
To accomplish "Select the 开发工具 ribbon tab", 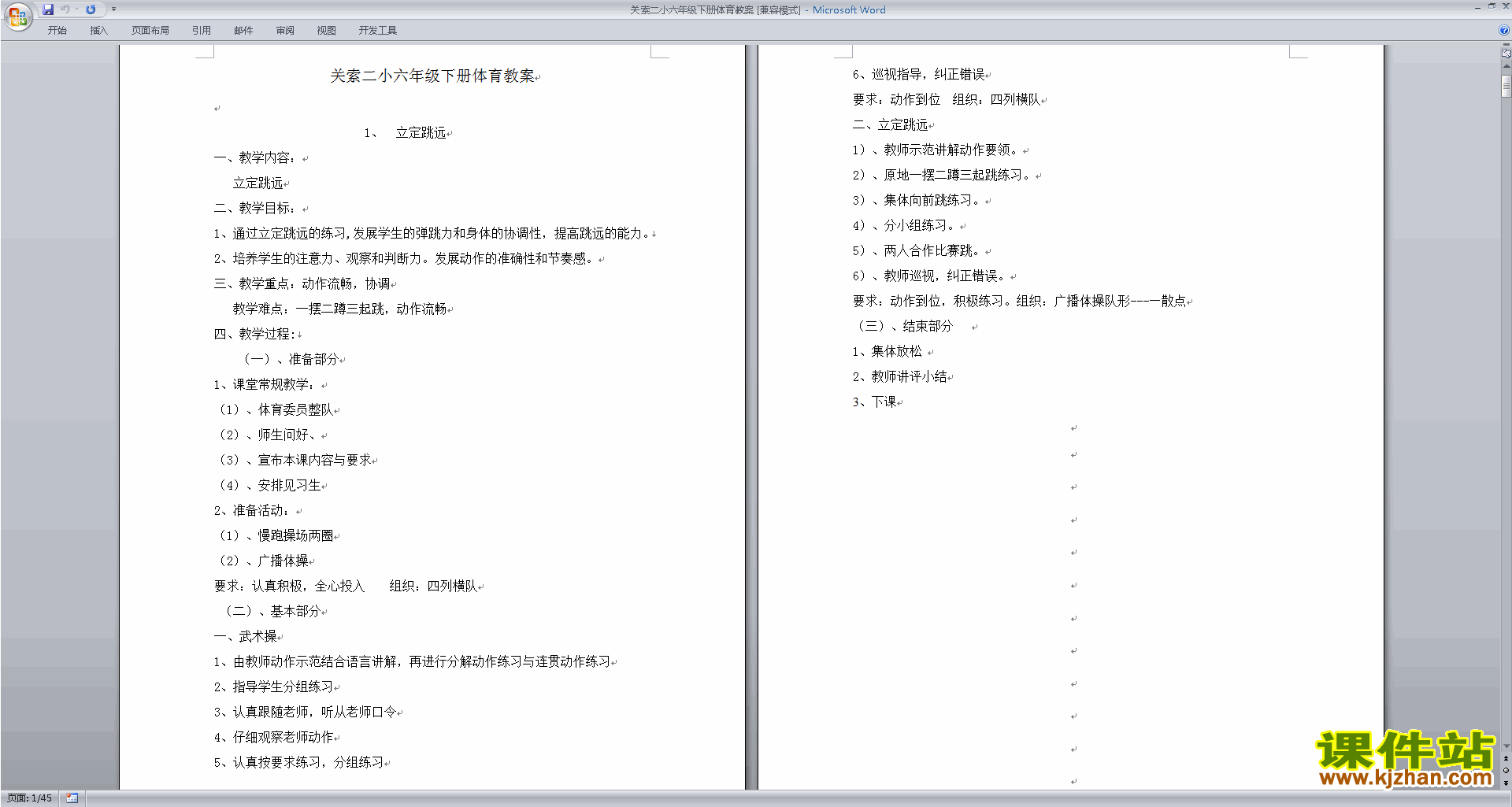I will pos(378,31).
